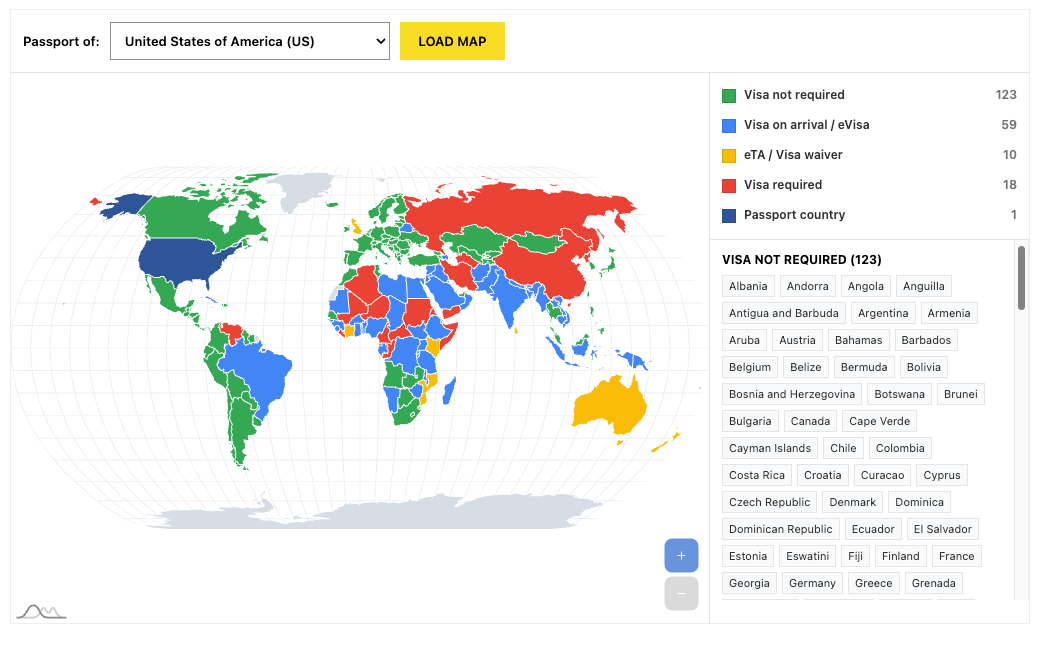Select the eTA / Visa waiver label
This screenshot has width=1045, height=648.
[x=793, y=155]
